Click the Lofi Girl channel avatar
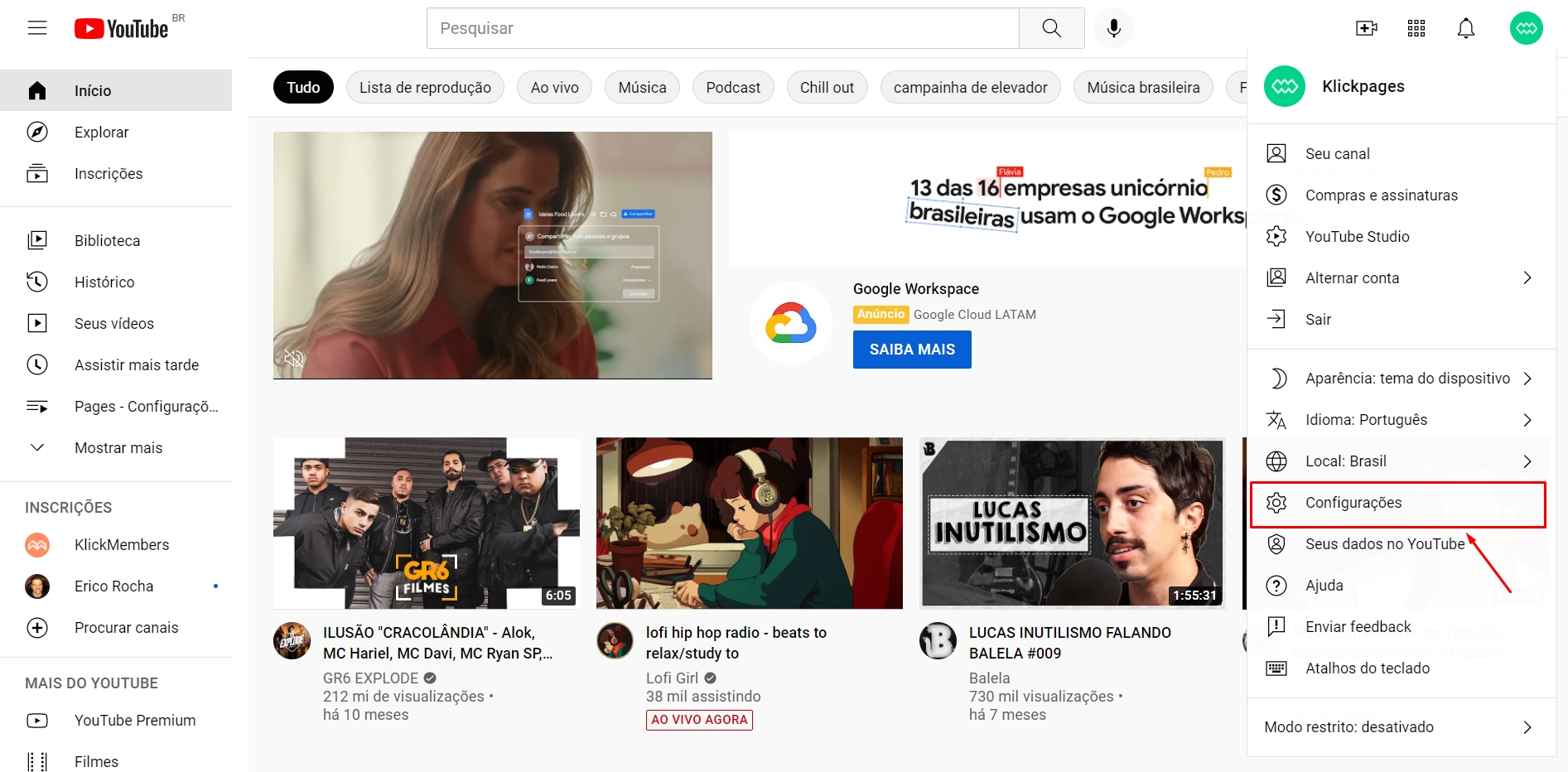1568x772 pixels. tap(615, 640)
